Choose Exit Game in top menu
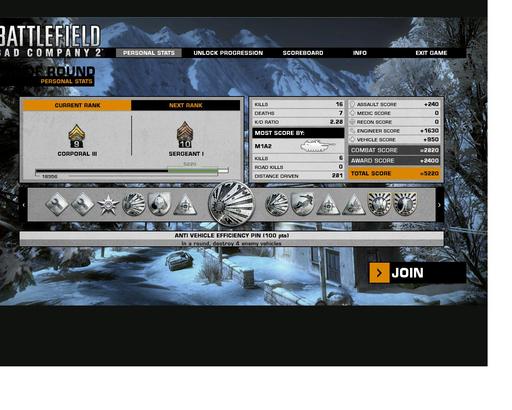The image size is (512, 410). (x=431, y=53)
